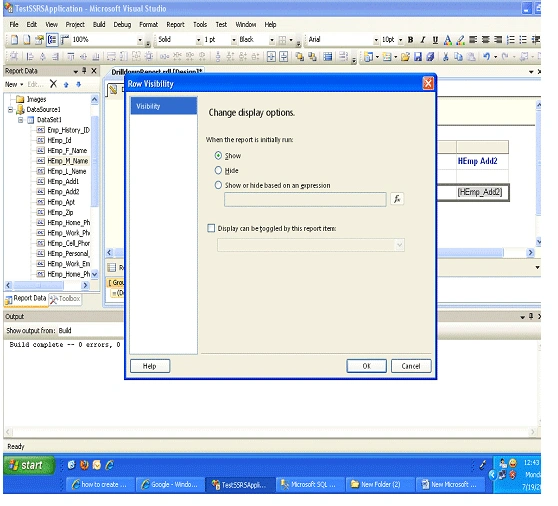Click move up arrow in Report Data
This screenshot has height=506, width=558.
(66, 85)
